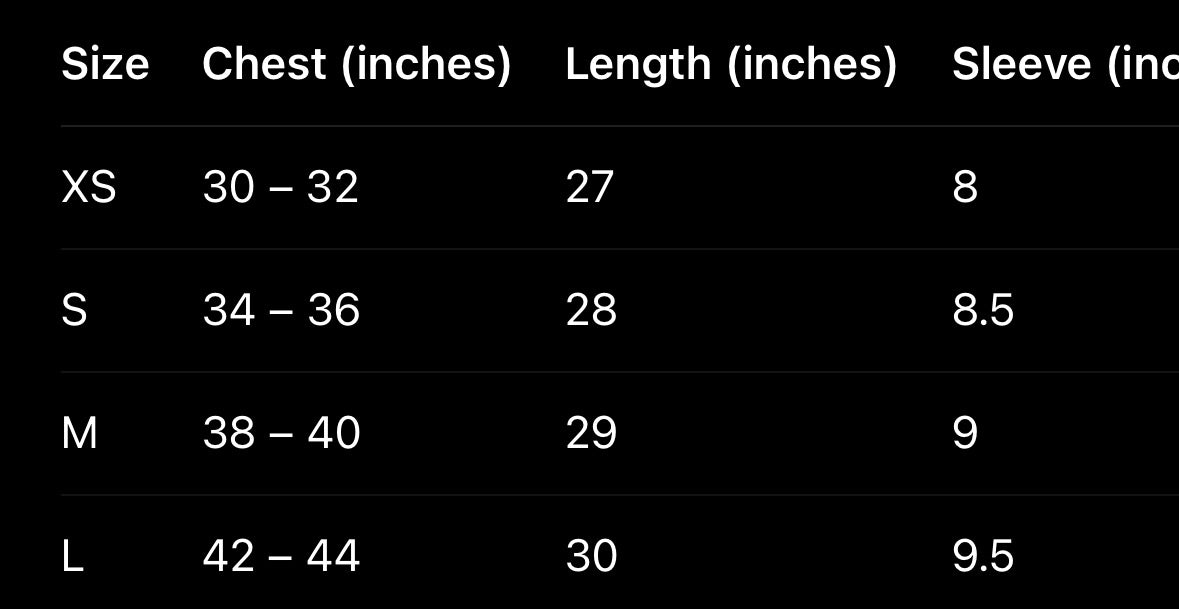Click the XS size row label
The height and width of the screenshot is (609, 1179).
[x=89, y=187]
